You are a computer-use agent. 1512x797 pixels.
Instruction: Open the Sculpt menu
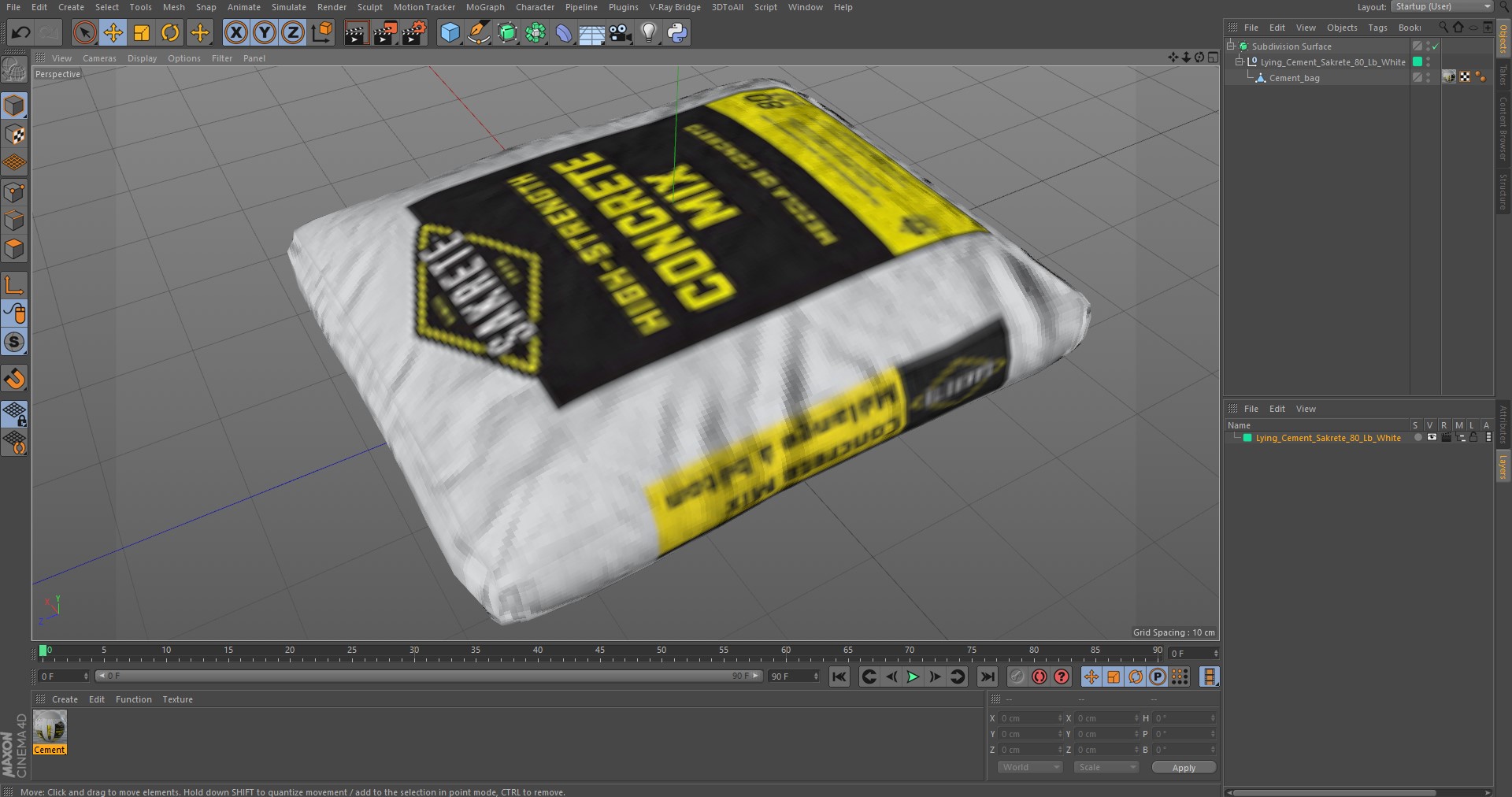[369, 7]
